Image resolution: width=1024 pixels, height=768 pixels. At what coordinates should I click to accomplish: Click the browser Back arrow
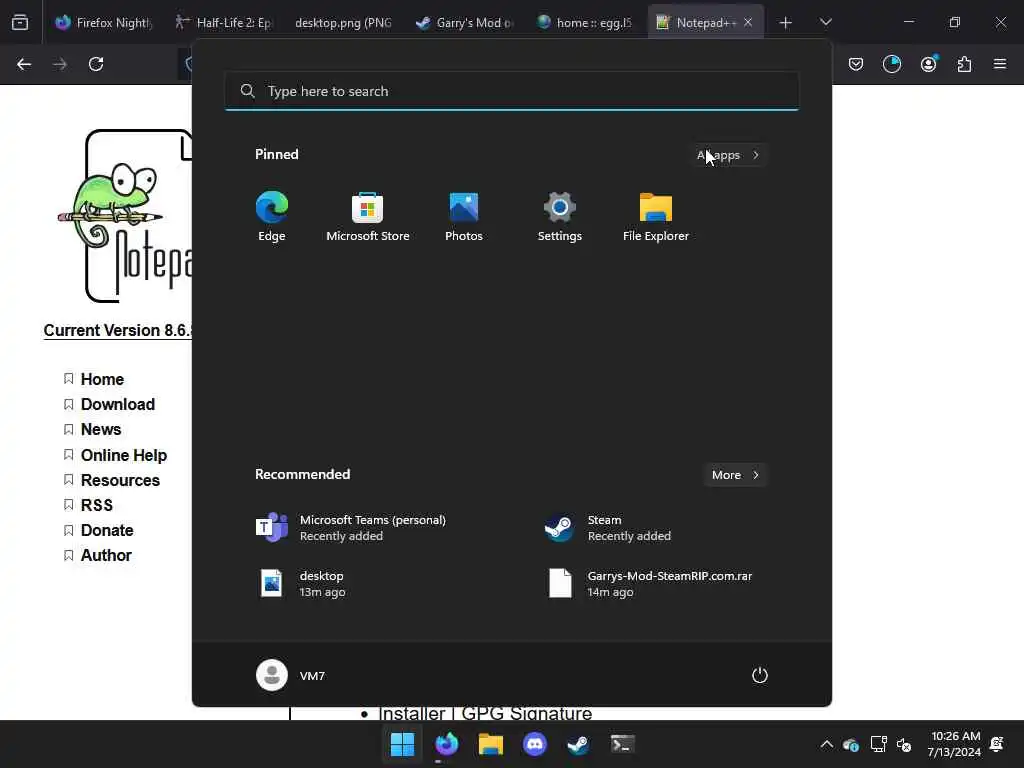pos(24,64)
